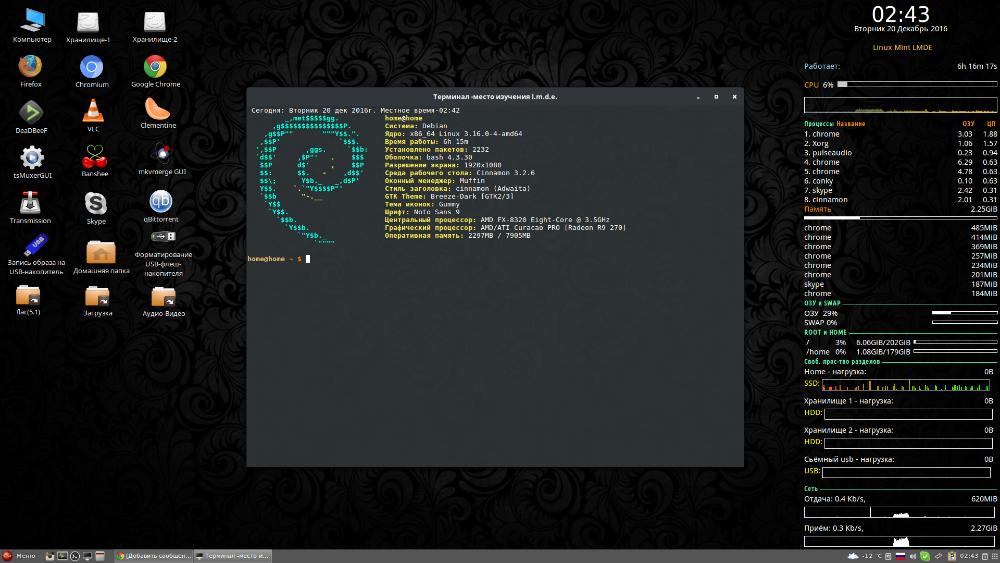The width and height of the screenshot is (1000, 563).
Task: Launch Google Chrome desktop shortcut
Action: (155, 66)
